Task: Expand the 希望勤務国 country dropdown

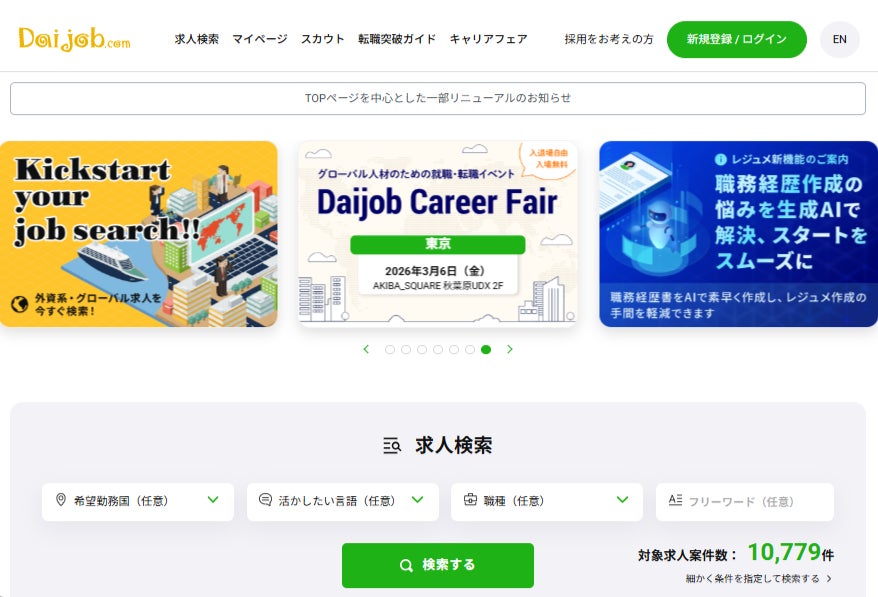Action: pyautogui.click(x=138, y=502)
